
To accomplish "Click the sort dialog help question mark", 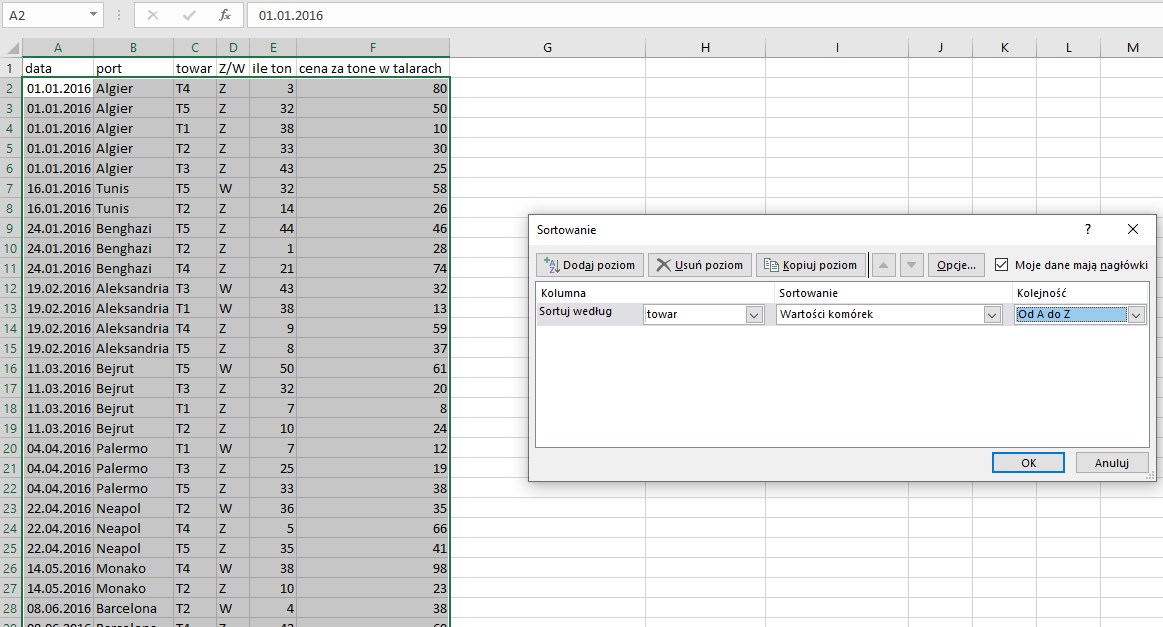I will [1088, 229].
